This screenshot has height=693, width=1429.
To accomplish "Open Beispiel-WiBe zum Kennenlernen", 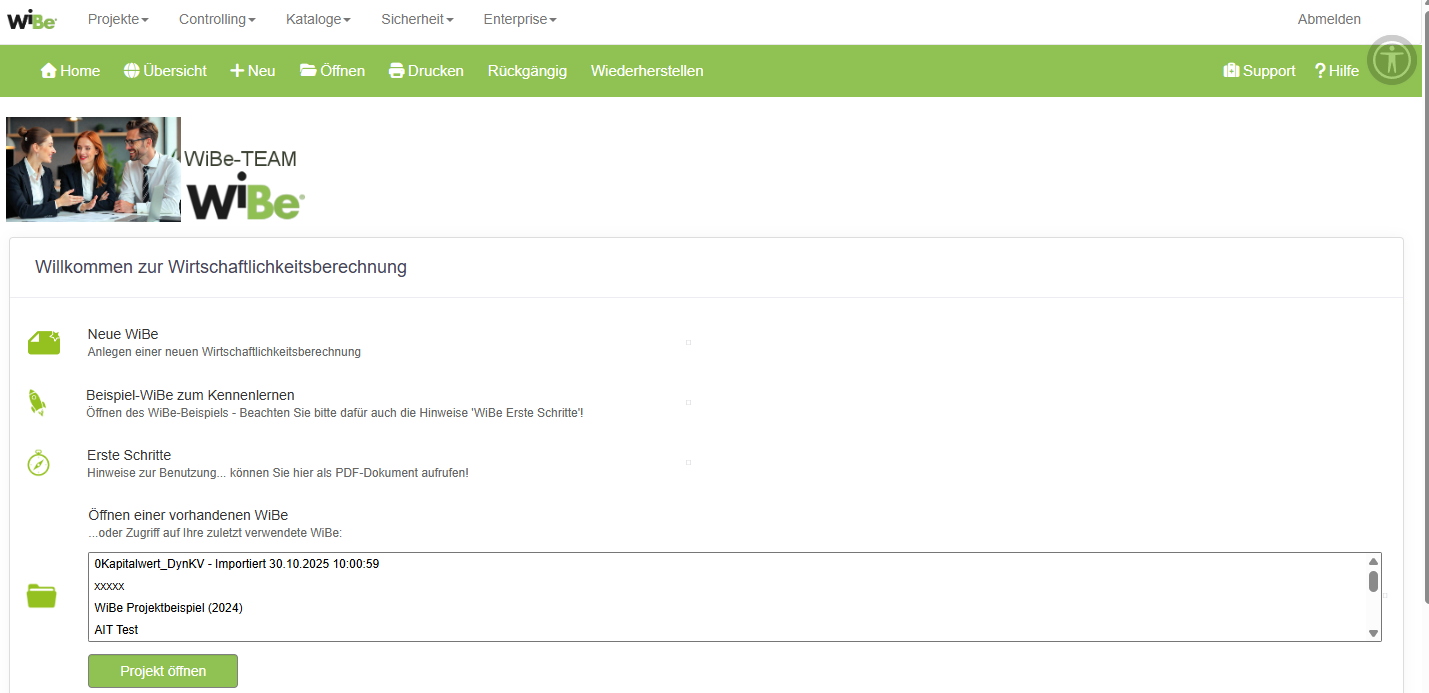I will (x=190, y=395).
